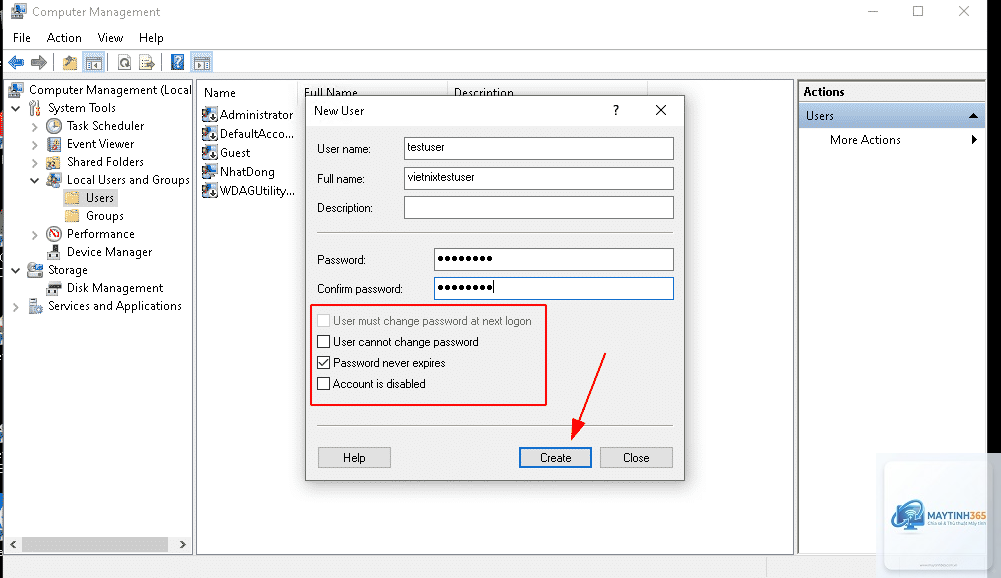Open the Action menu
This screenshot has height=578, width=1001.
64,38
